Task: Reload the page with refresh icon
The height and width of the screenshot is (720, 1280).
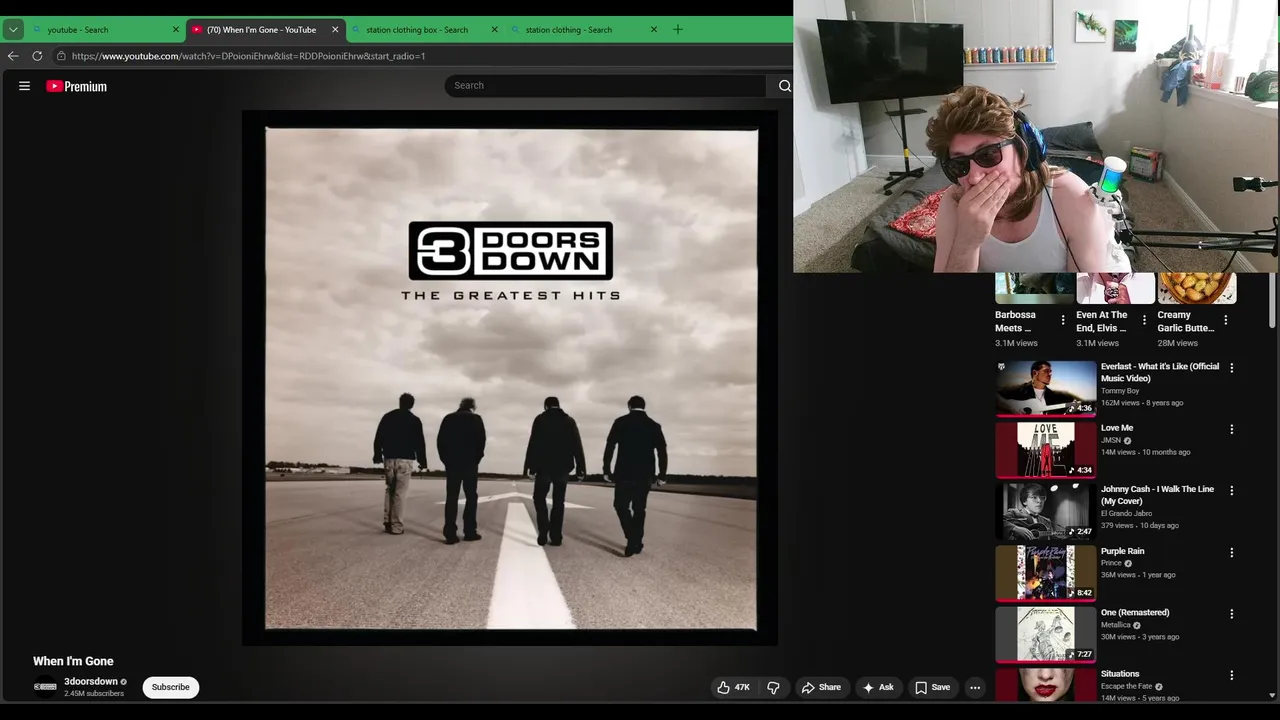Action: click(37, 56)
